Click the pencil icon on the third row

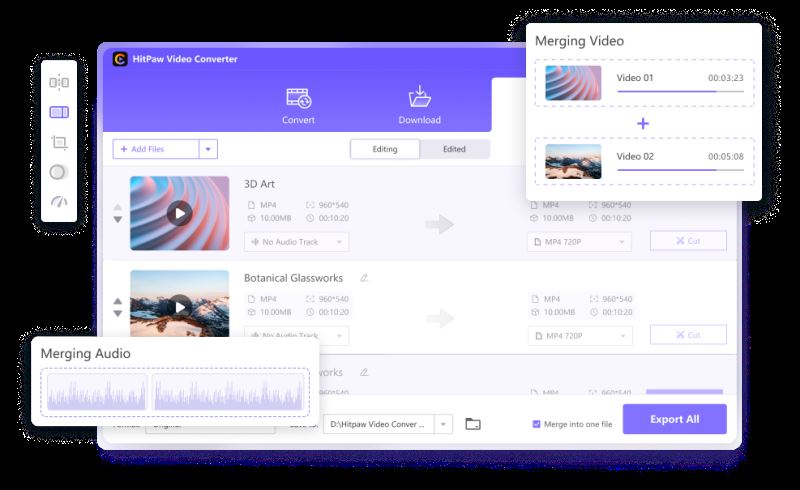[364, 372]
